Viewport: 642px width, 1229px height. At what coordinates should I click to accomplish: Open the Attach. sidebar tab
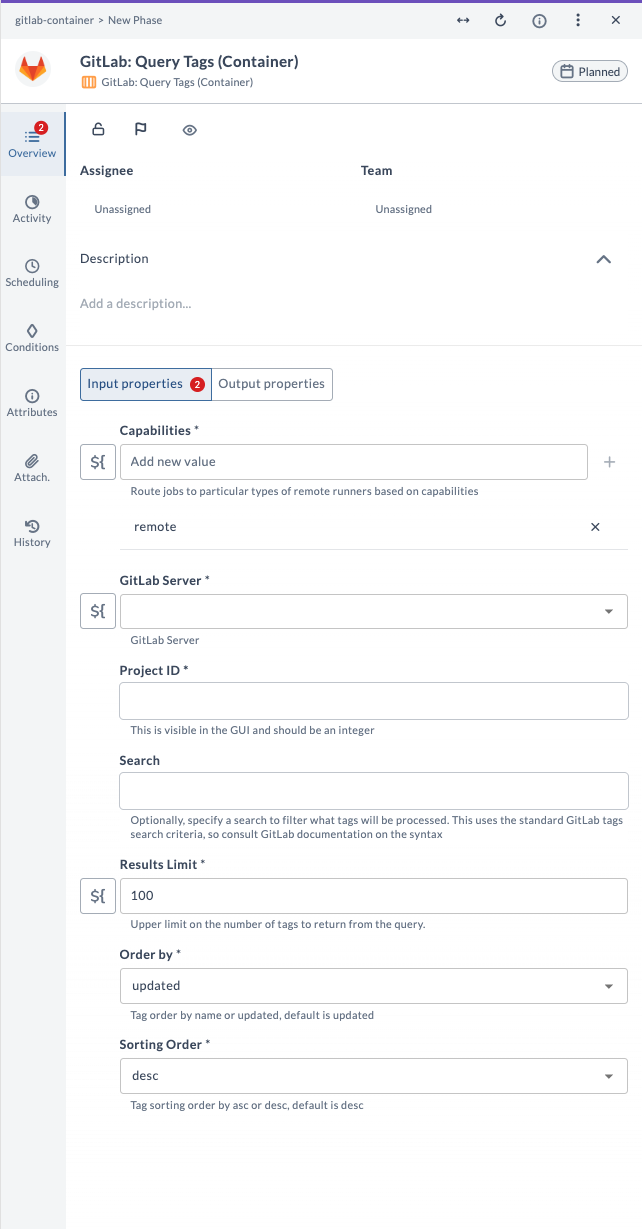click(32, 468)
